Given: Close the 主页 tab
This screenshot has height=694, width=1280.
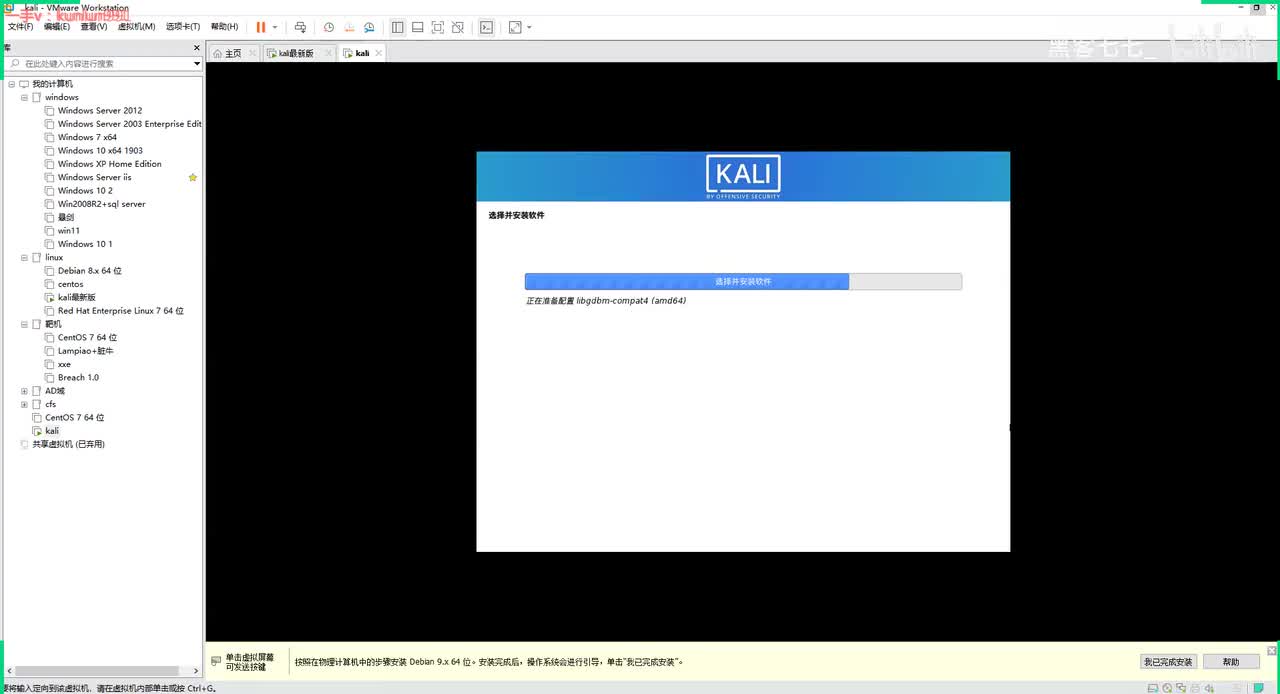Looking at the screenshot, I should click(252, 53).
